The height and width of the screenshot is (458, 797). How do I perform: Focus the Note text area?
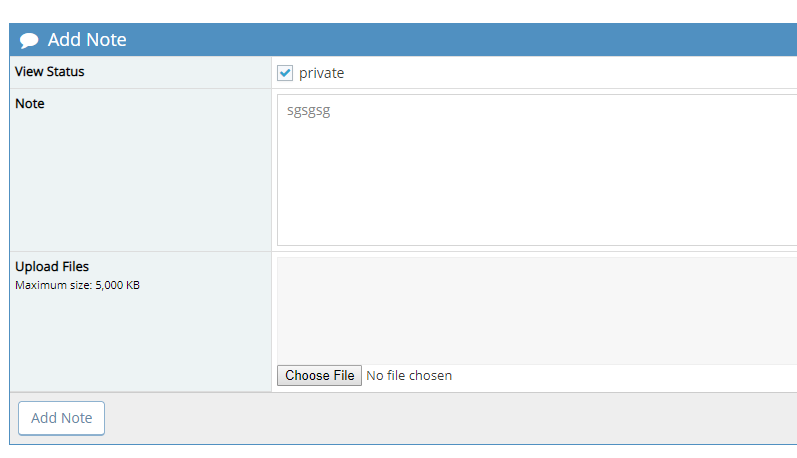pos(537,170)
